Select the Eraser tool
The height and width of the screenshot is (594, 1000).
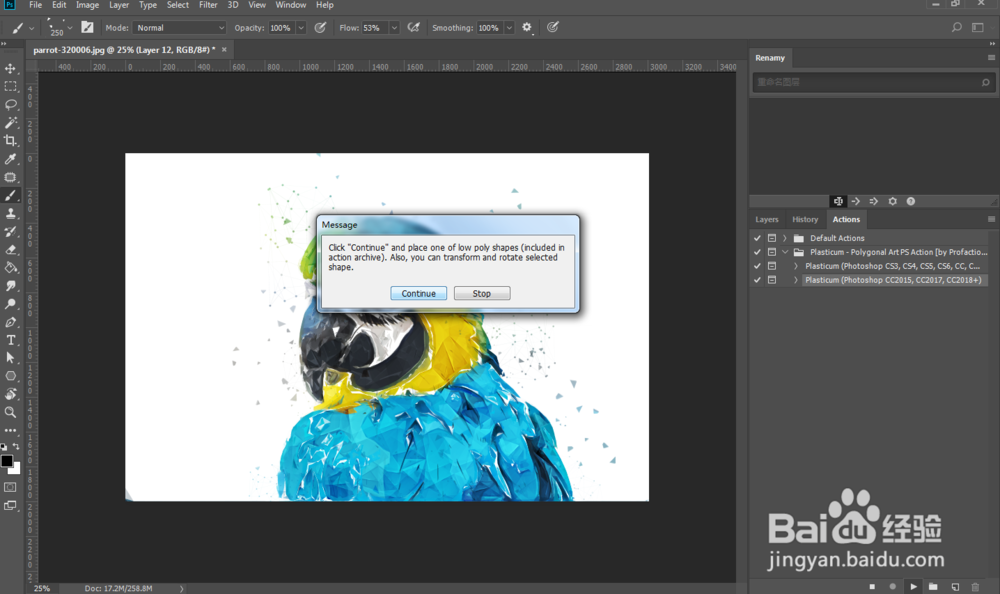[10, 249]
